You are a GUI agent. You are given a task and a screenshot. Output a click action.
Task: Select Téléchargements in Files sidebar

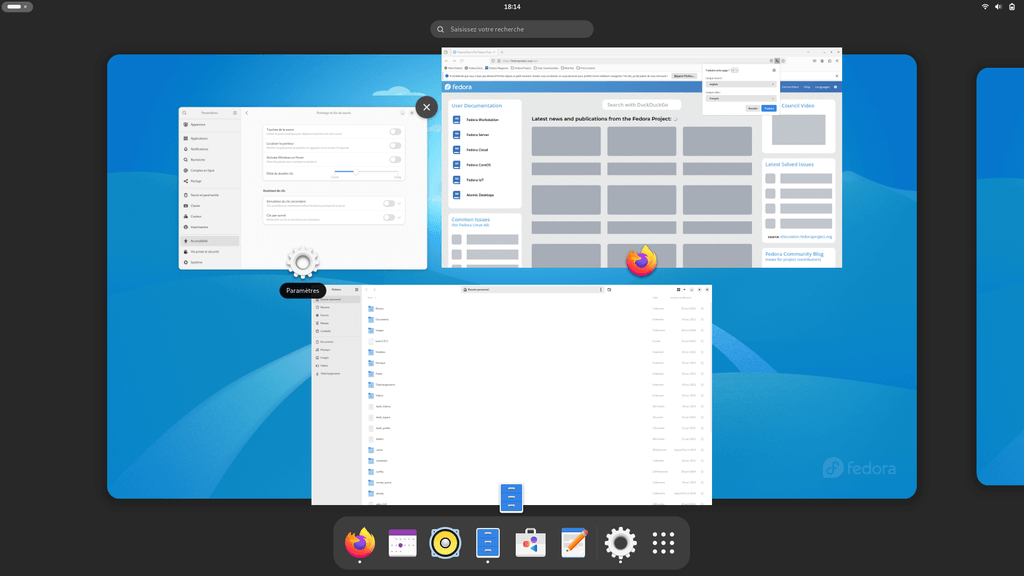point(337,374)
